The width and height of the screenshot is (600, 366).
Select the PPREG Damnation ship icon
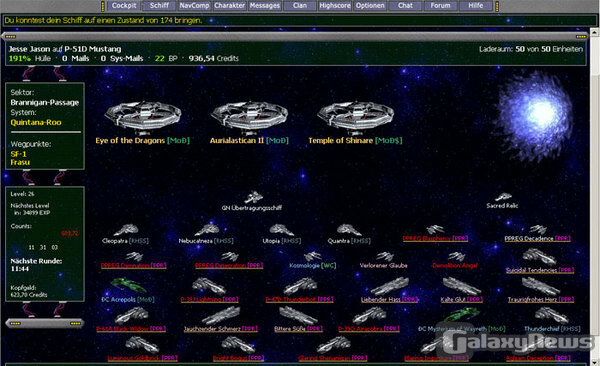(x=134, y=256)
